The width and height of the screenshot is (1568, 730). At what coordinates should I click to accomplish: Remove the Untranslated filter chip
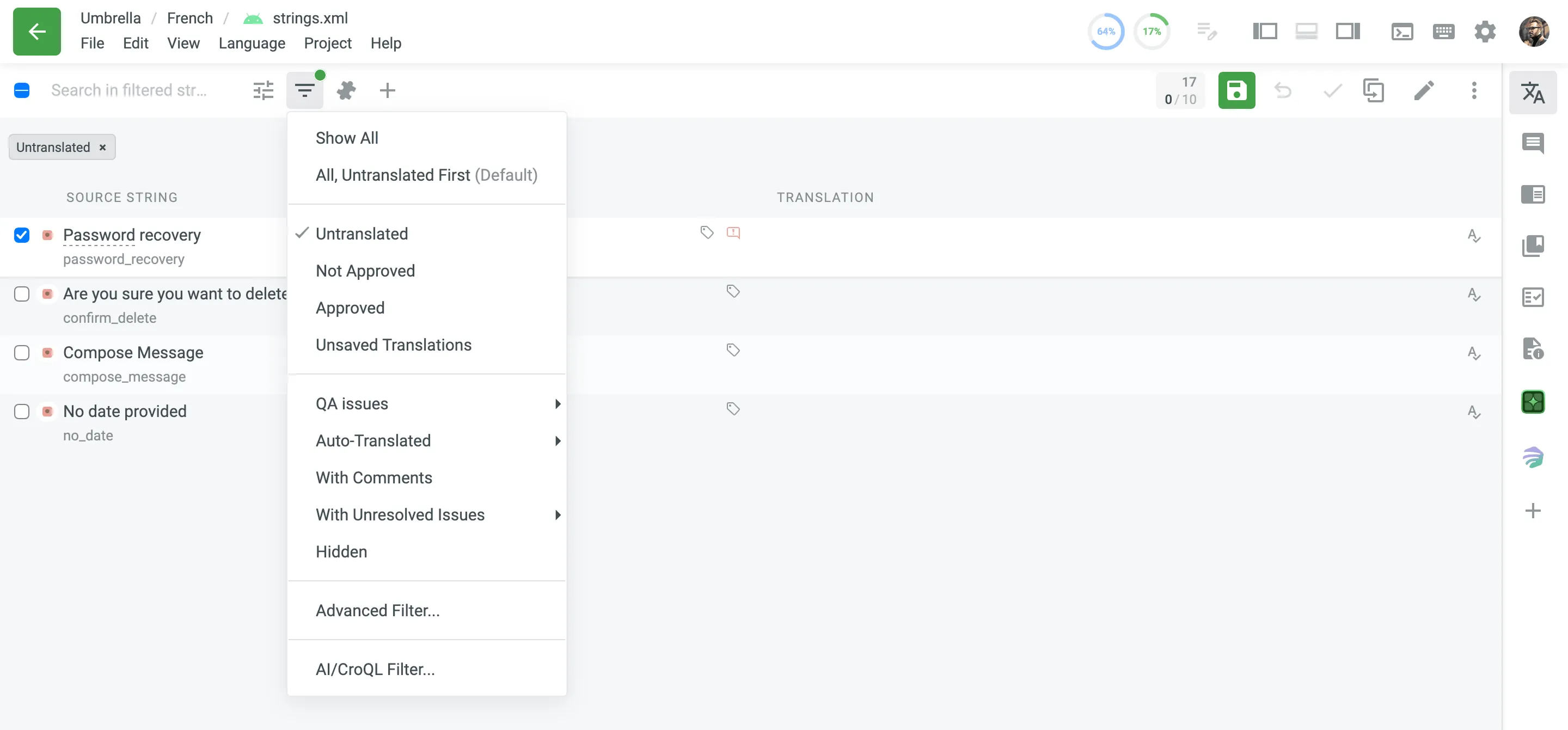click(102, 148)
